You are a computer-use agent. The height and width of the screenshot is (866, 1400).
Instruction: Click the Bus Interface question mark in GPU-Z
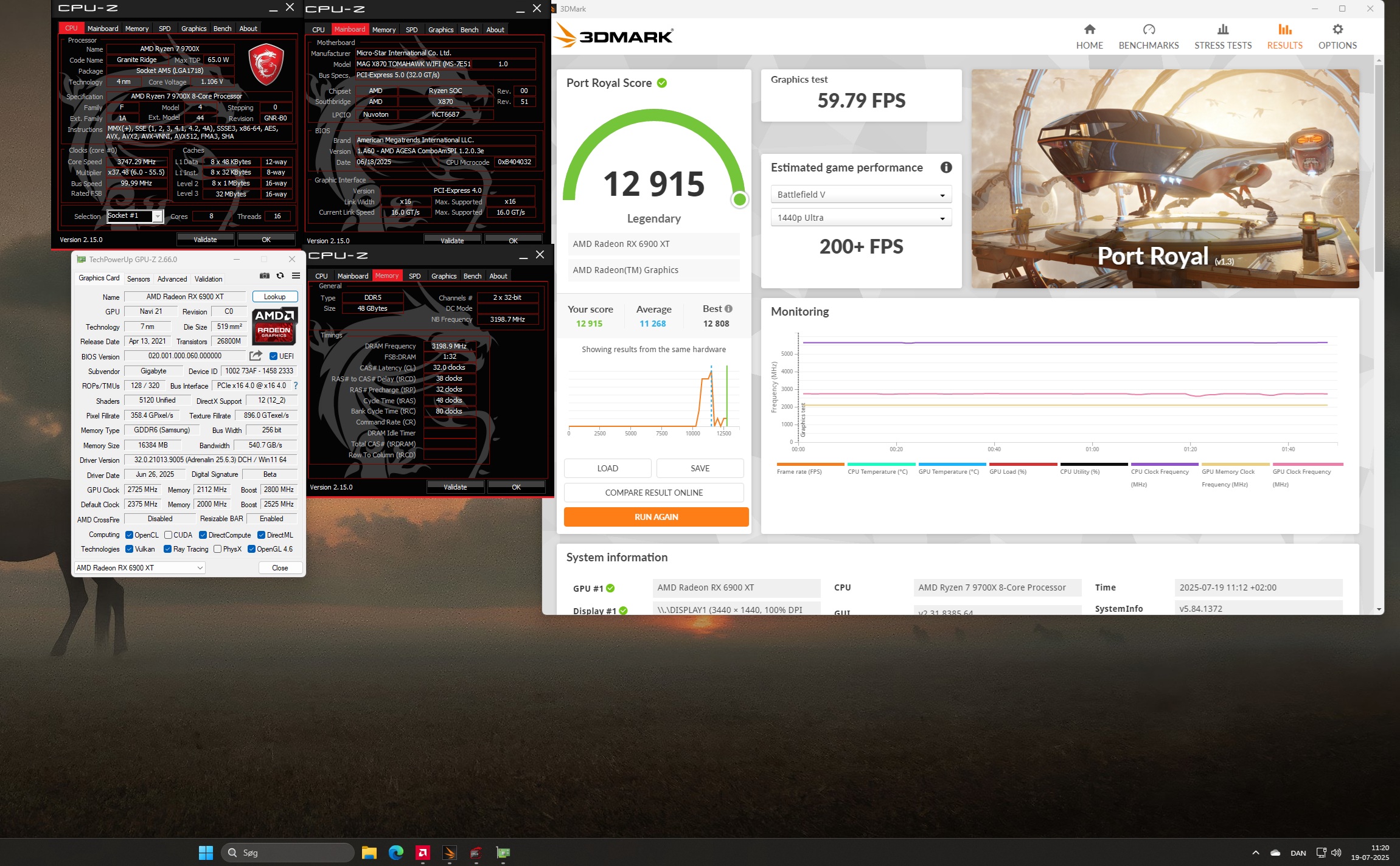pos(296,386)
